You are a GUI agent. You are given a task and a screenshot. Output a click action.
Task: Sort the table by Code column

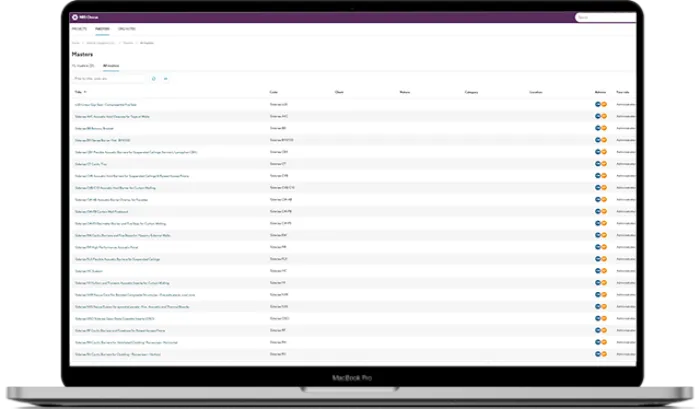[x=274, y=92]
